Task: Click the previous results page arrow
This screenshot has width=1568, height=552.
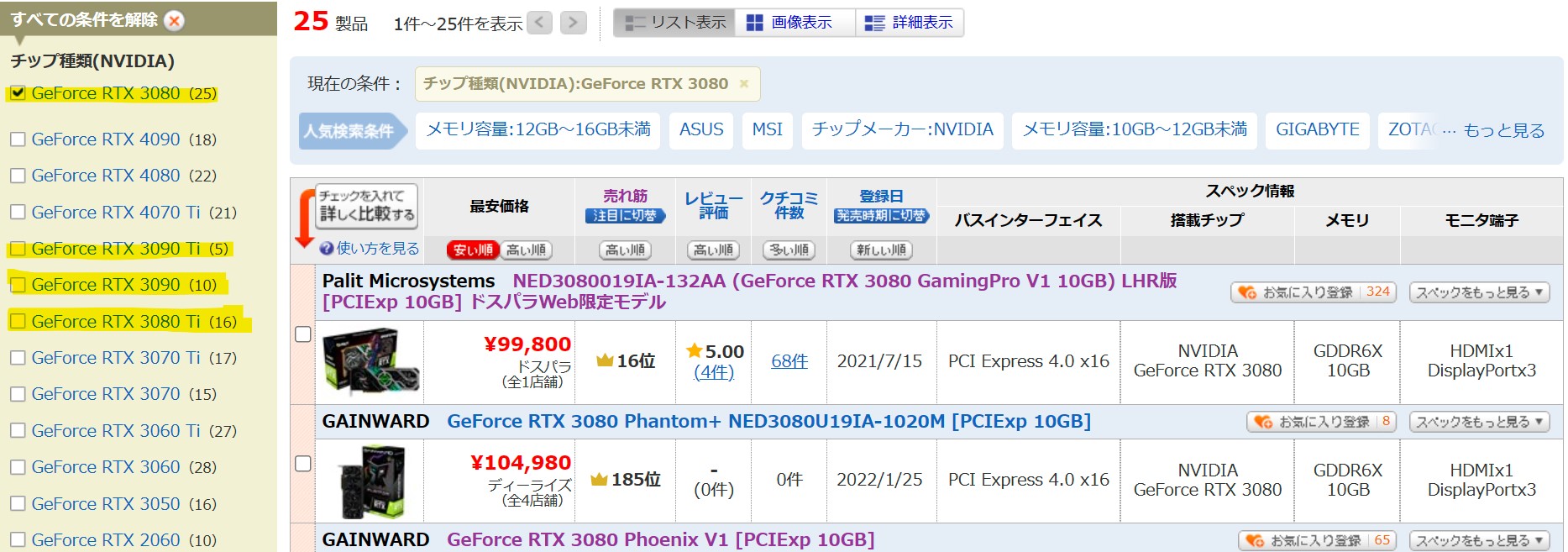Action: click(x=540, y=23)
